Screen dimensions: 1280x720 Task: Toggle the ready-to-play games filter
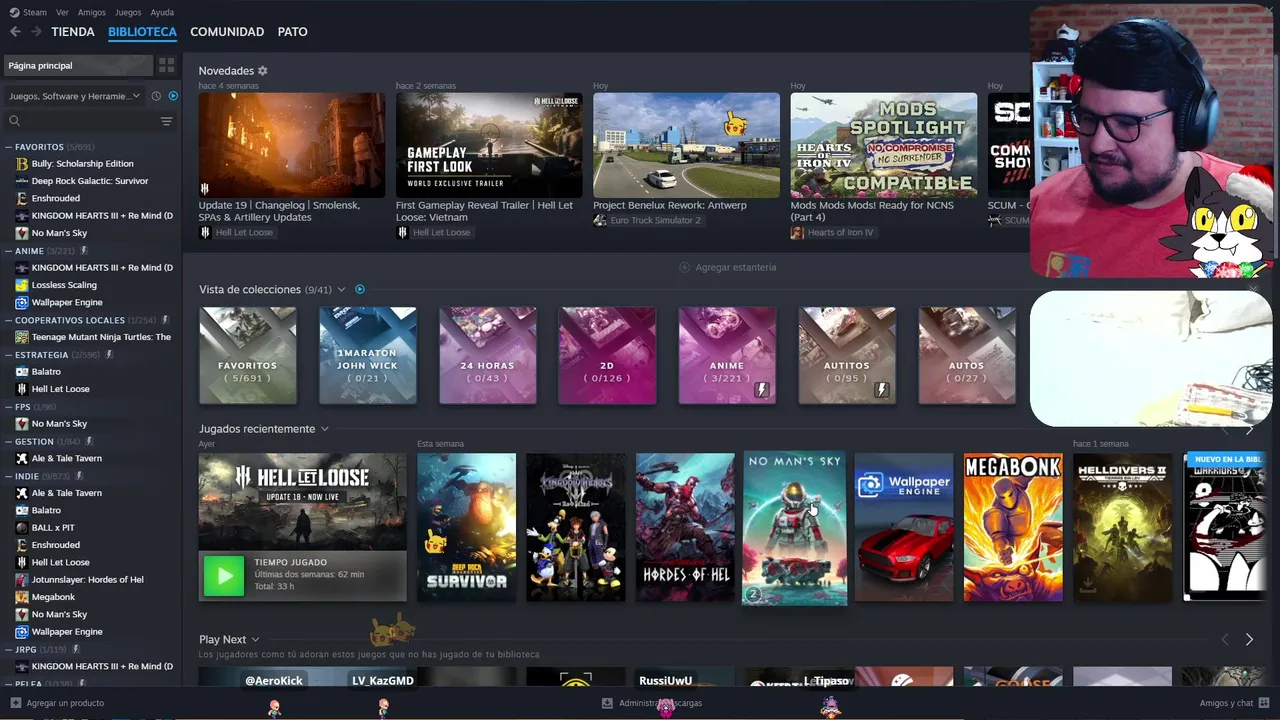[173, 96]
